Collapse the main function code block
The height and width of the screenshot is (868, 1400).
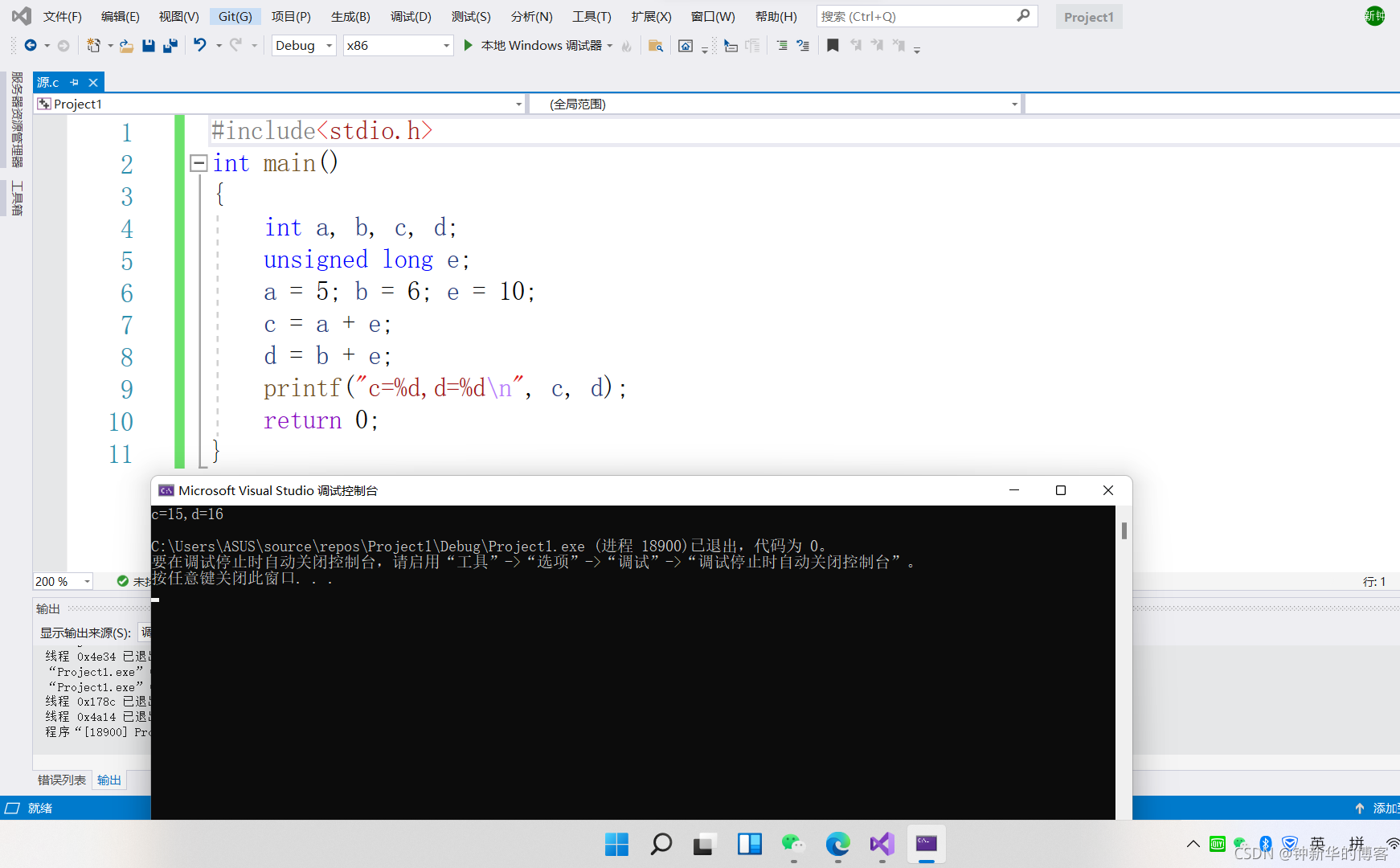click(199, 163)
